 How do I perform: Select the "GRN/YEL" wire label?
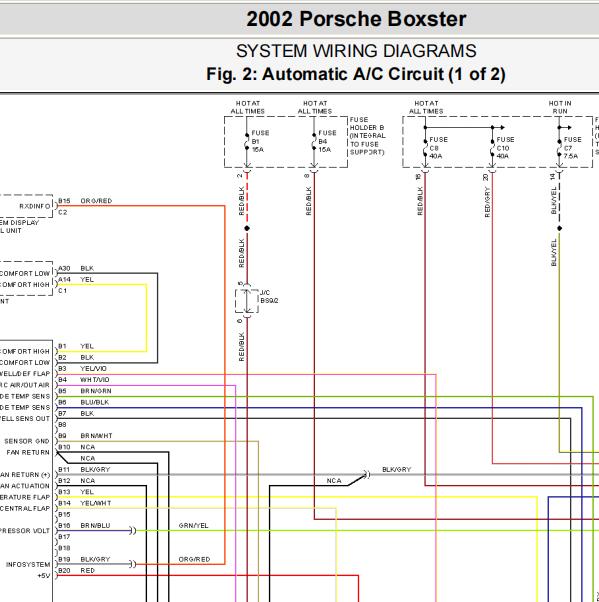(x=193, y=525)
